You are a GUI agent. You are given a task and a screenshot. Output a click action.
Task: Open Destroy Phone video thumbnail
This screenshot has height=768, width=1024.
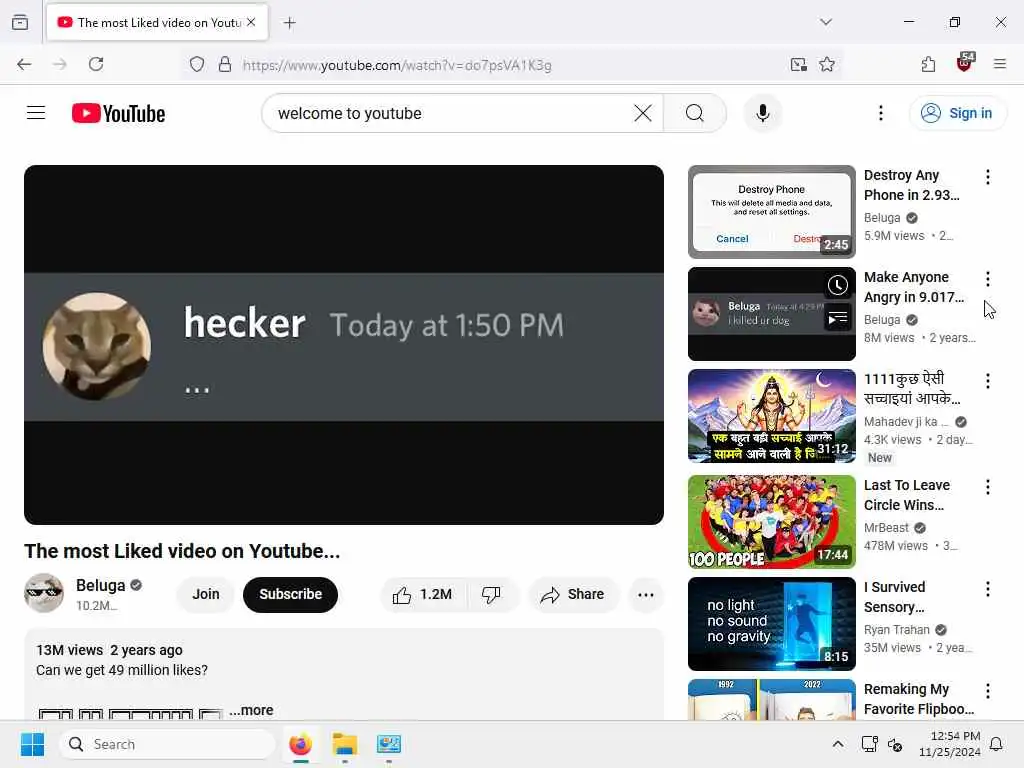tap(771, 212)
